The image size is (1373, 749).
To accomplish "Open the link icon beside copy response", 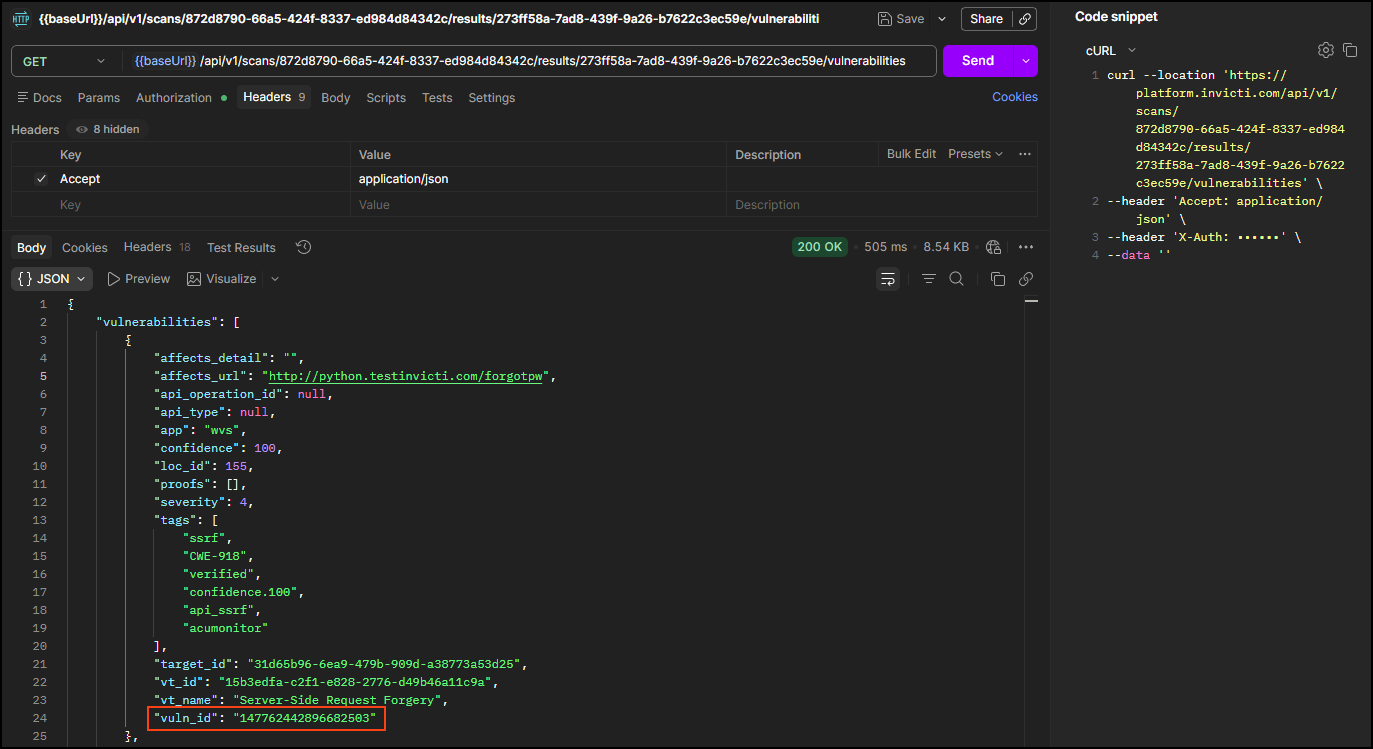I will [x=1025, y=279].
